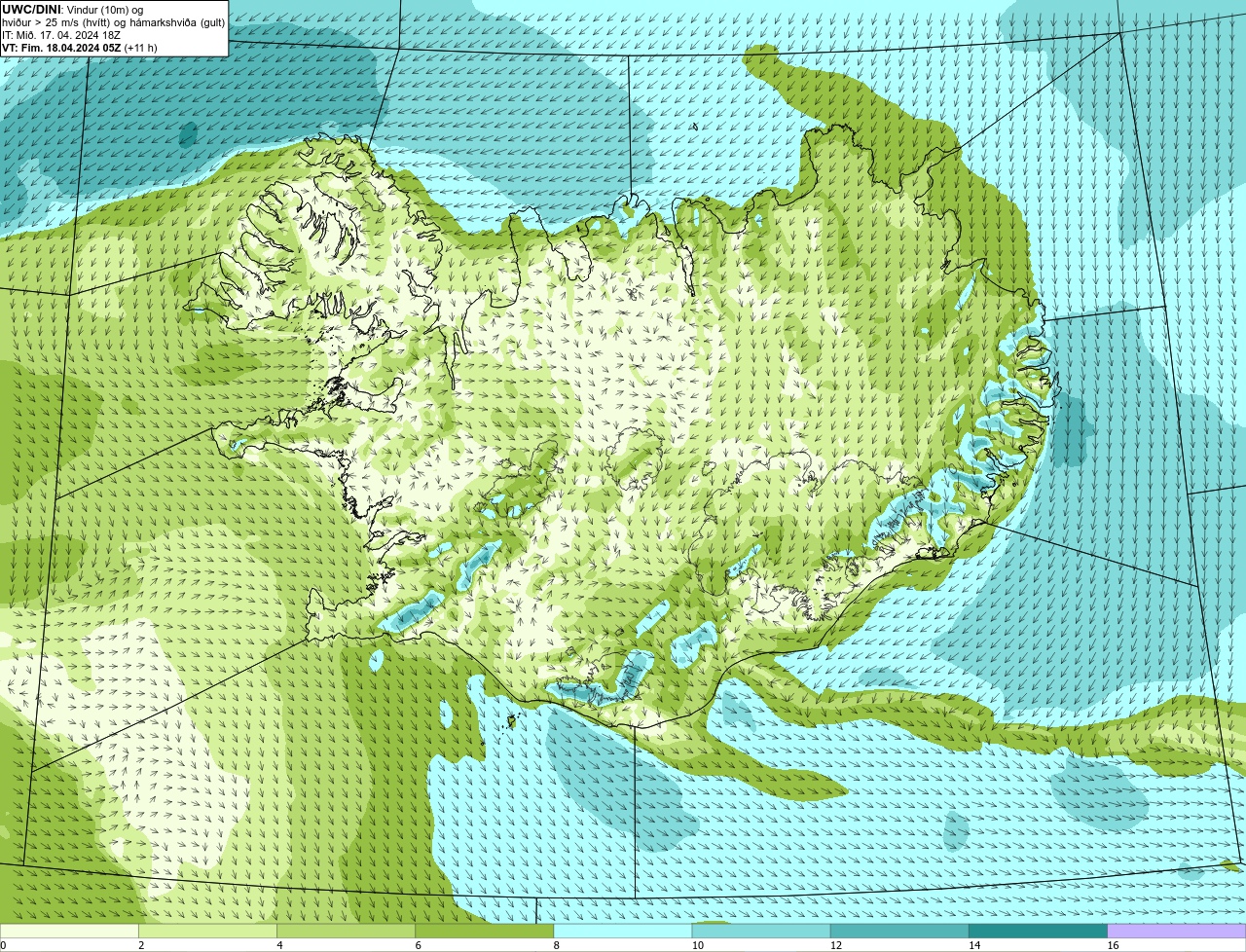Click the "6" label on the color scale

419,945
